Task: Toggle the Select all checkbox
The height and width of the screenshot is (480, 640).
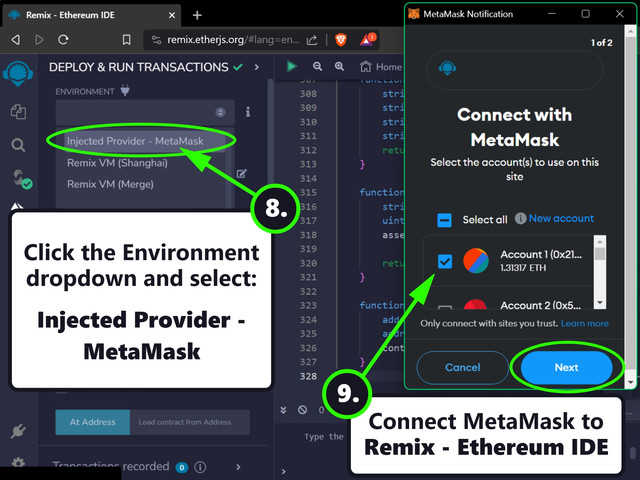Action: point(445,220)
